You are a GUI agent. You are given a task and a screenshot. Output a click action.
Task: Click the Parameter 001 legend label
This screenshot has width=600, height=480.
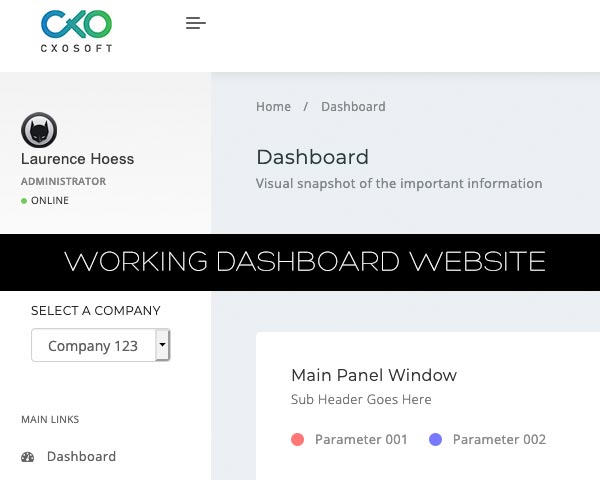tap(361, 439)
